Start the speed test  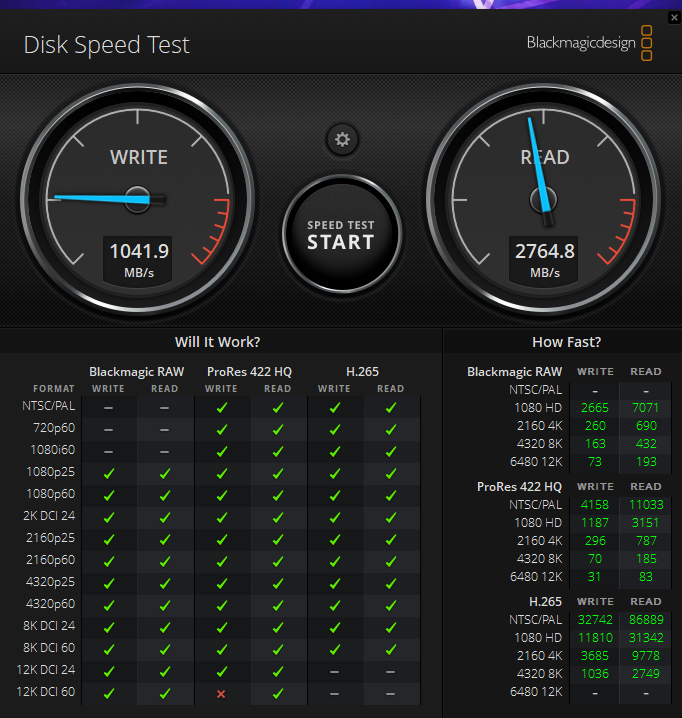pos(342,234)
